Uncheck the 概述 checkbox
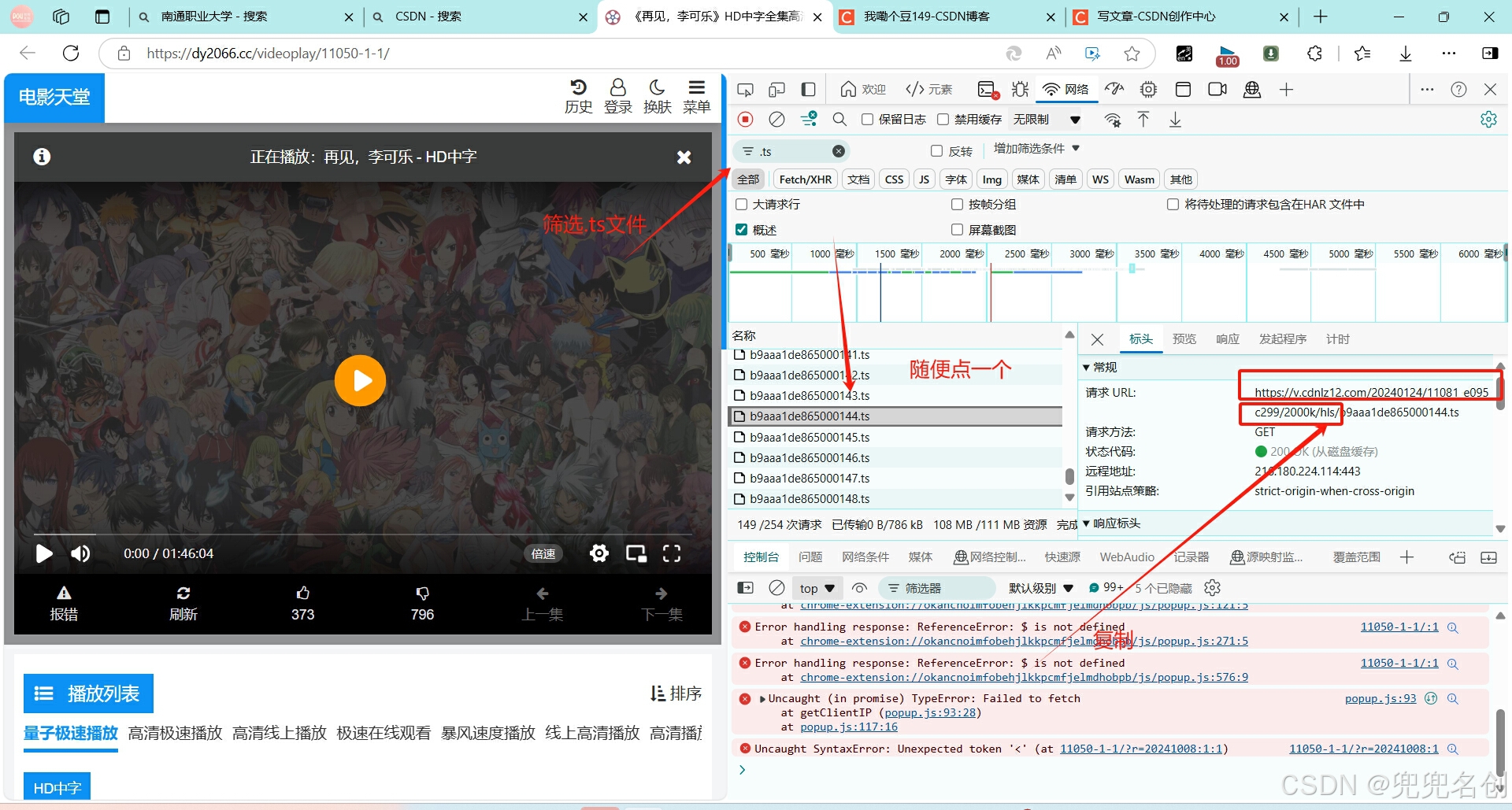Viewport: 1512px width, 810px height. (x=741, y=230)
